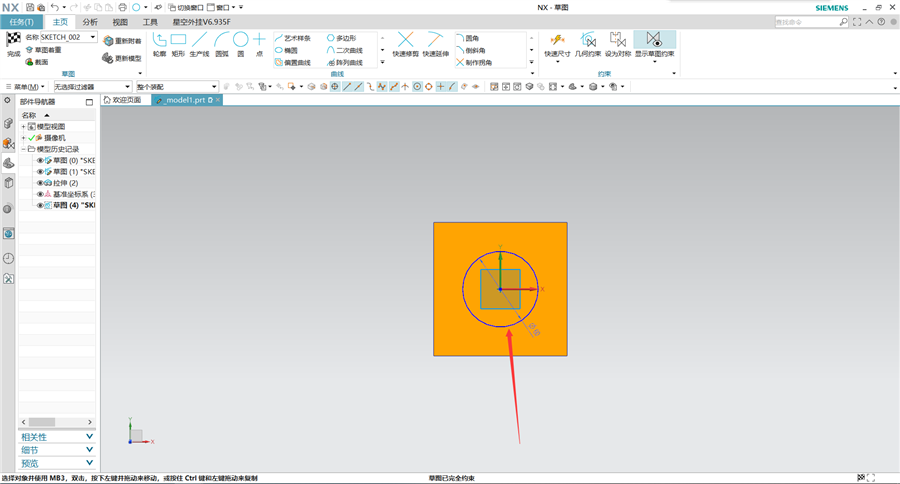The image size is (900, 484).
Task: Open 无选择过滤器 selection filter dropdown
Action: click(x=93, y=87)
